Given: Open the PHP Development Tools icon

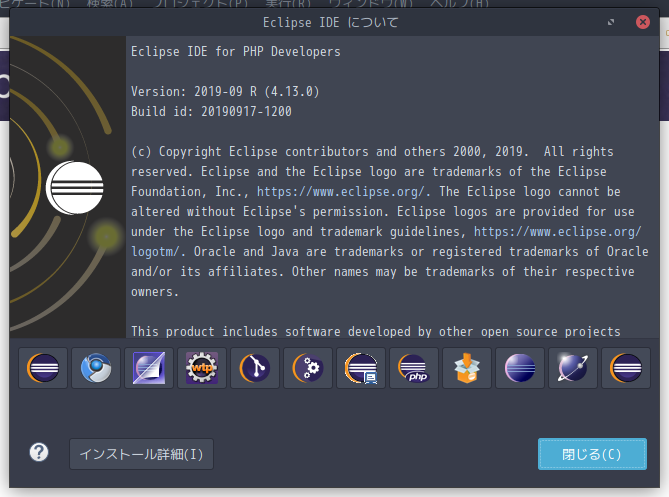Looking at the screenshot, I should (414, 368).
